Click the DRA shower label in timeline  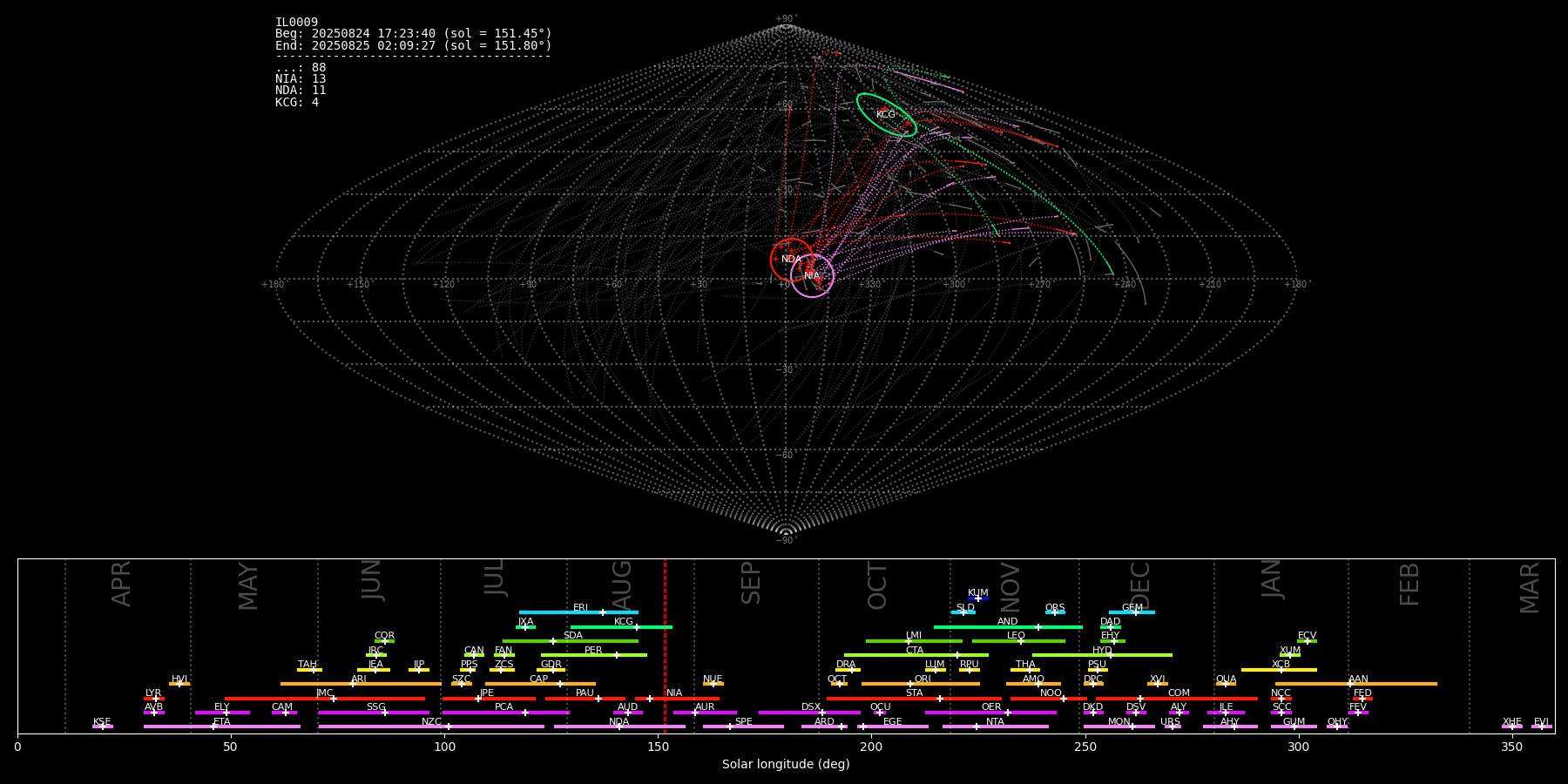846,665
